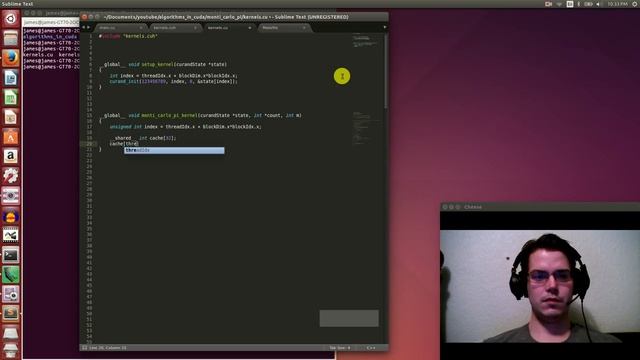Open the System Monitor graph icon in dock
This screenshot has height=360, width=640.
click(11, 236)
